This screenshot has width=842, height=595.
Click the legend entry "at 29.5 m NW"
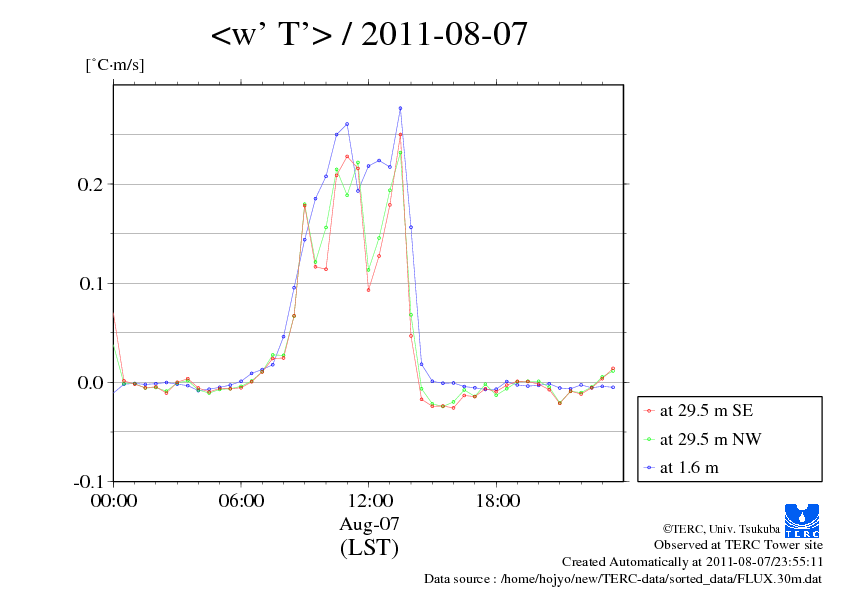(710, 439)
